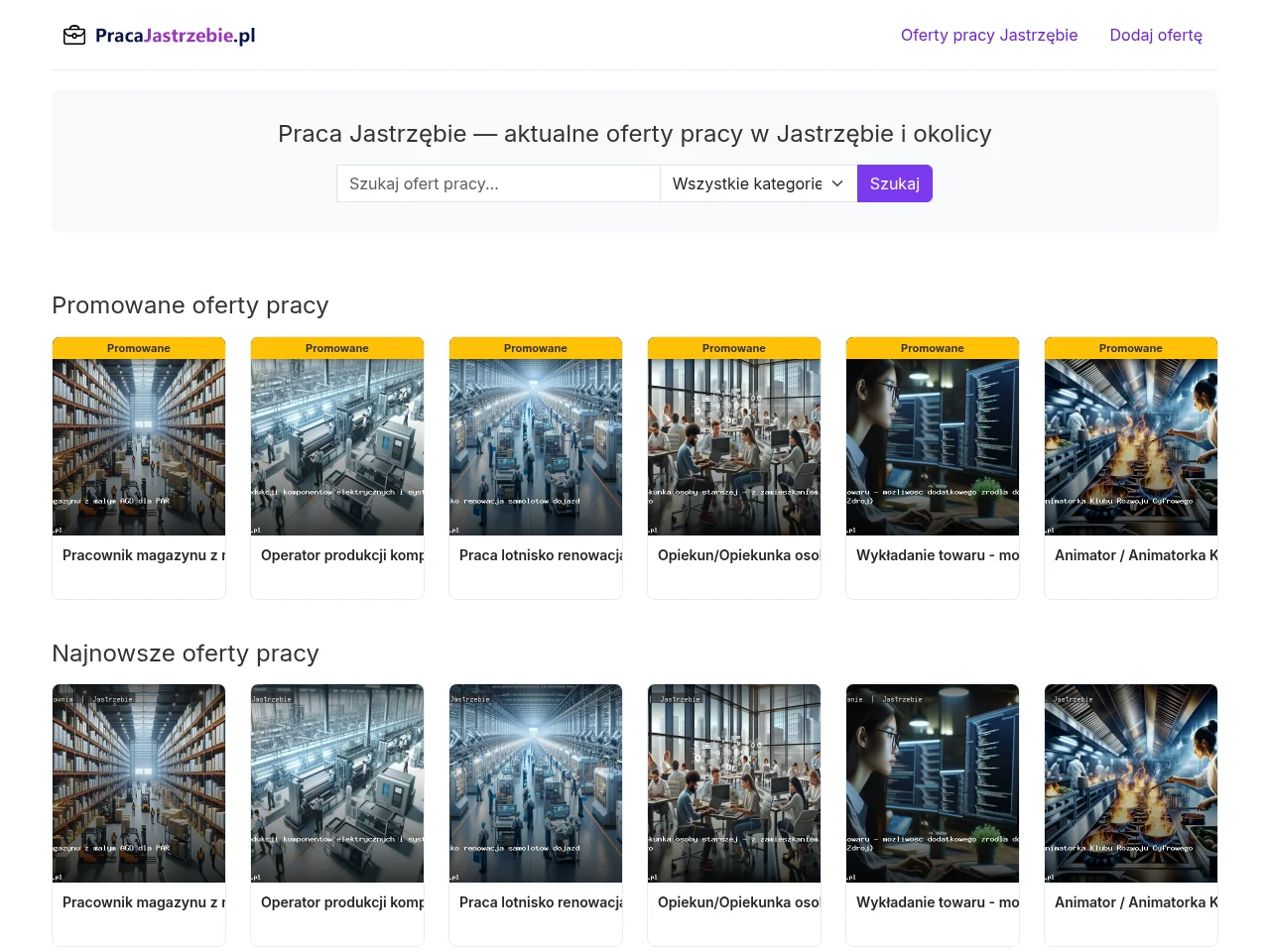Click the newest Praca lotnisko hangar image
Image resolution: width=1270 pixels, height=952 pixels.
(x=536, y=783)
